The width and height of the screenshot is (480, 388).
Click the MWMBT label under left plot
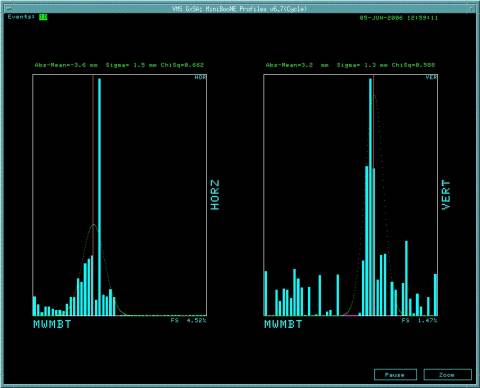pyautogui.click(x=52, y=324)
